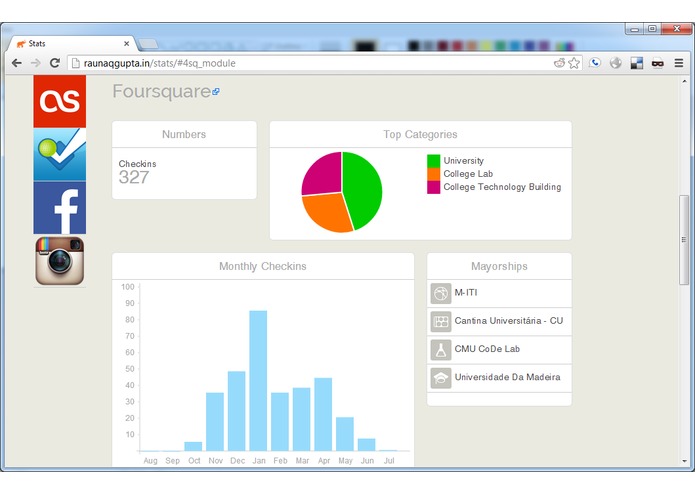Click the Checkins count 327
695x494 pixels.
[134, 178]
